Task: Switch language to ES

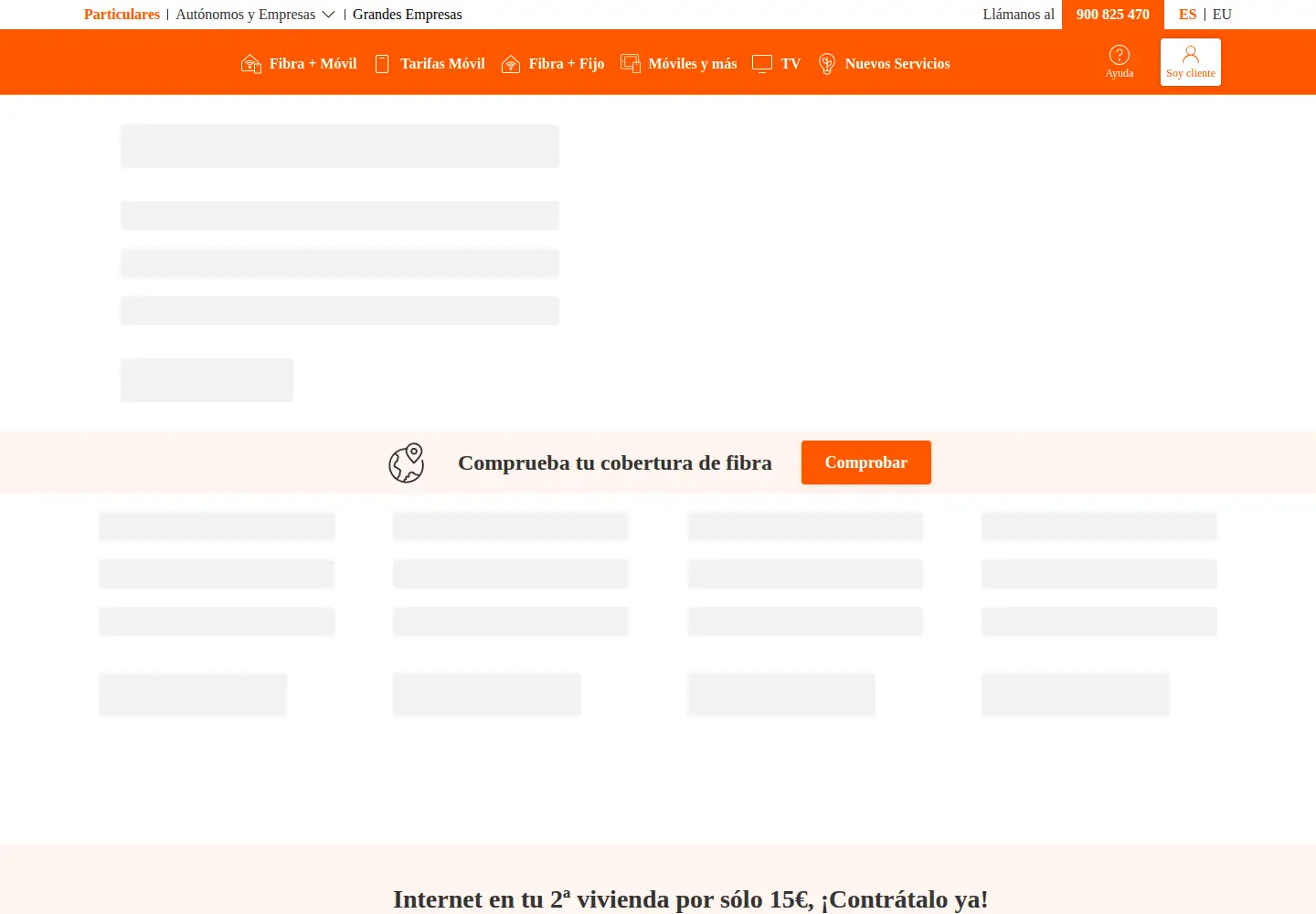Action: pos(1187,15)
